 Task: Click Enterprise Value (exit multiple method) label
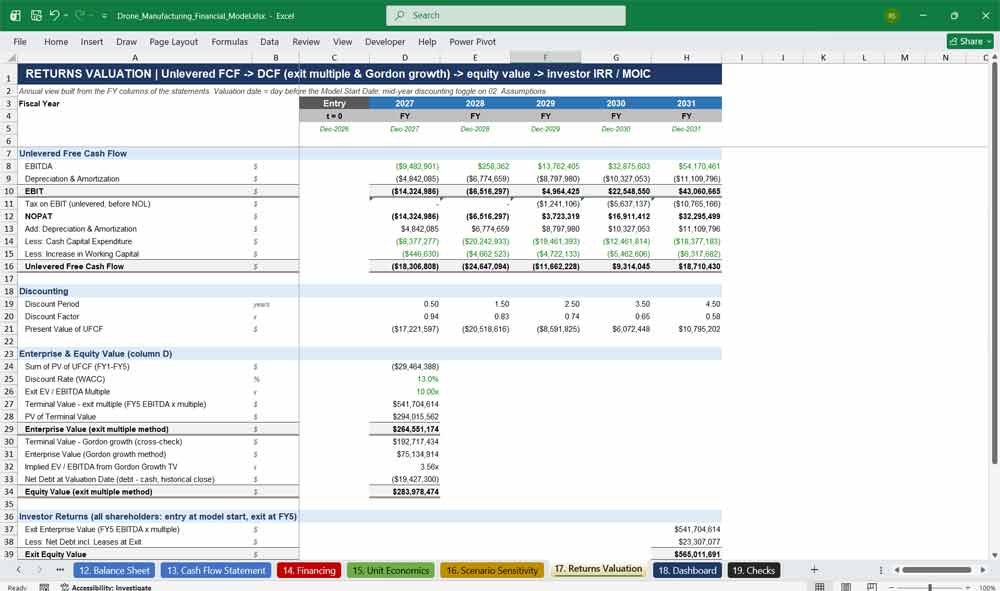point(96,429)
